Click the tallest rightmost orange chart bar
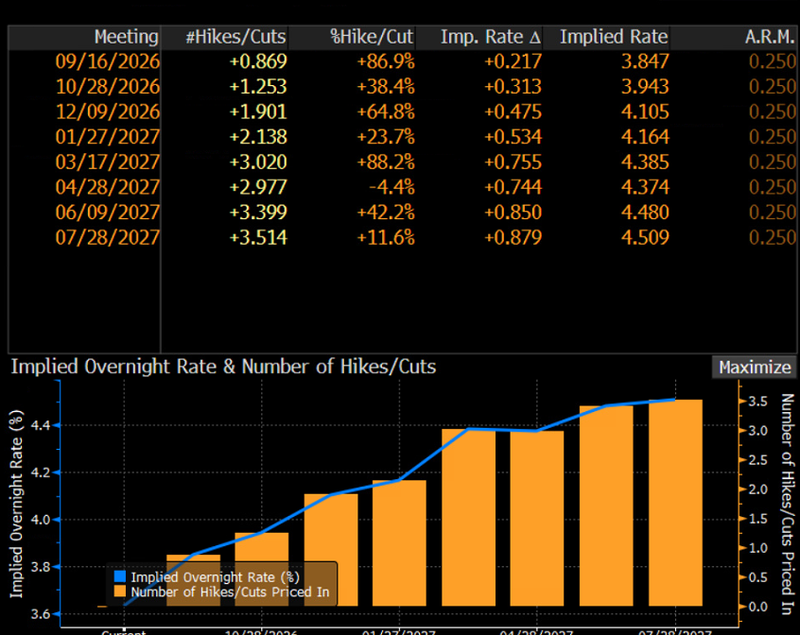 [x=675, y=503]
